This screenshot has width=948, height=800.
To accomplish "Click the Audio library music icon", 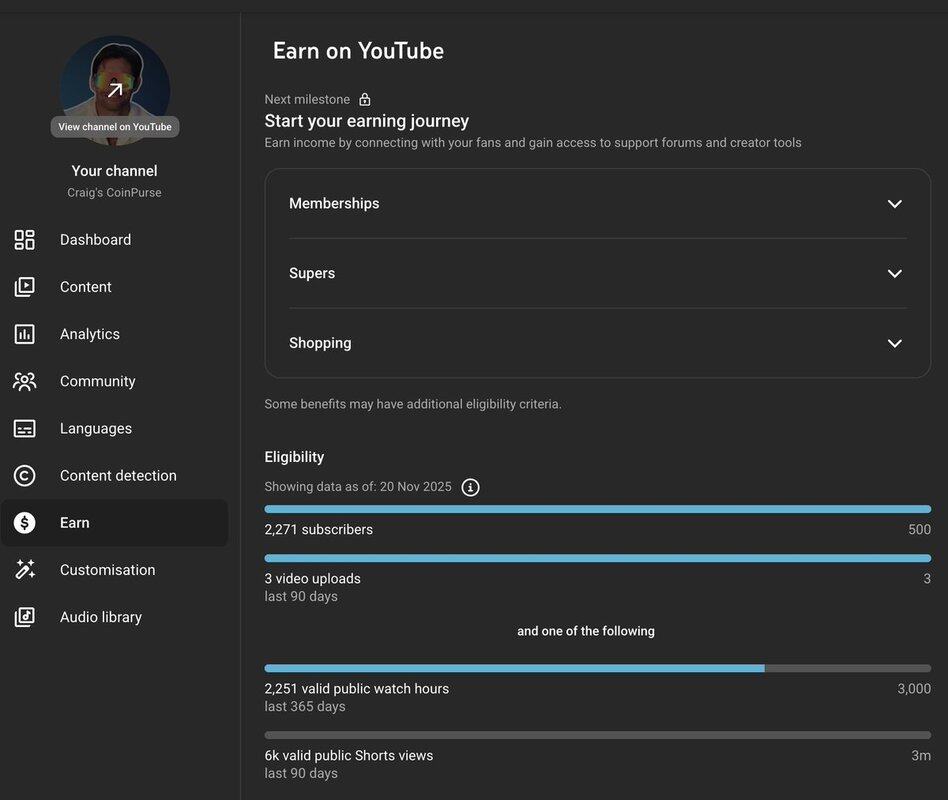I will click(x=25, y=617).
